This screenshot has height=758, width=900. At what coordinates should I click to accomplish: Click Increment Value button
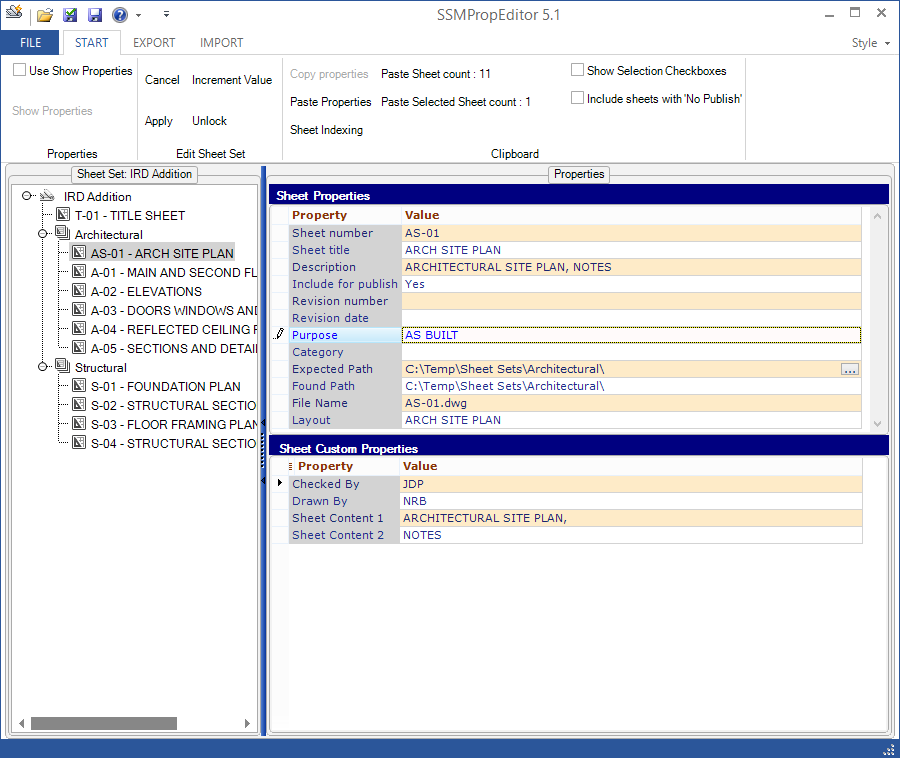[232, 80]
